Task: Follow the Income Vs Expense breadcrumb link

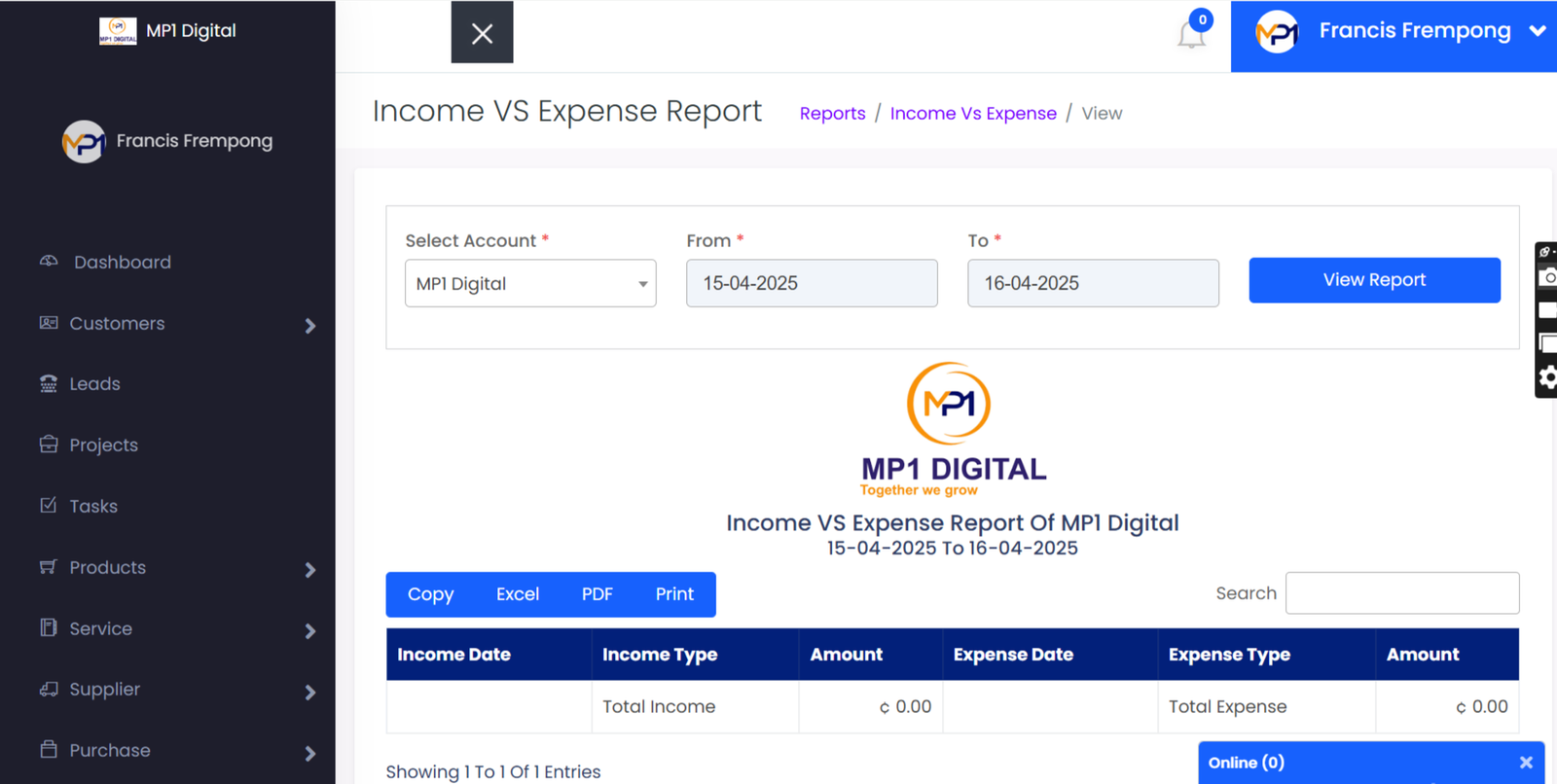Action: (973, 114)
